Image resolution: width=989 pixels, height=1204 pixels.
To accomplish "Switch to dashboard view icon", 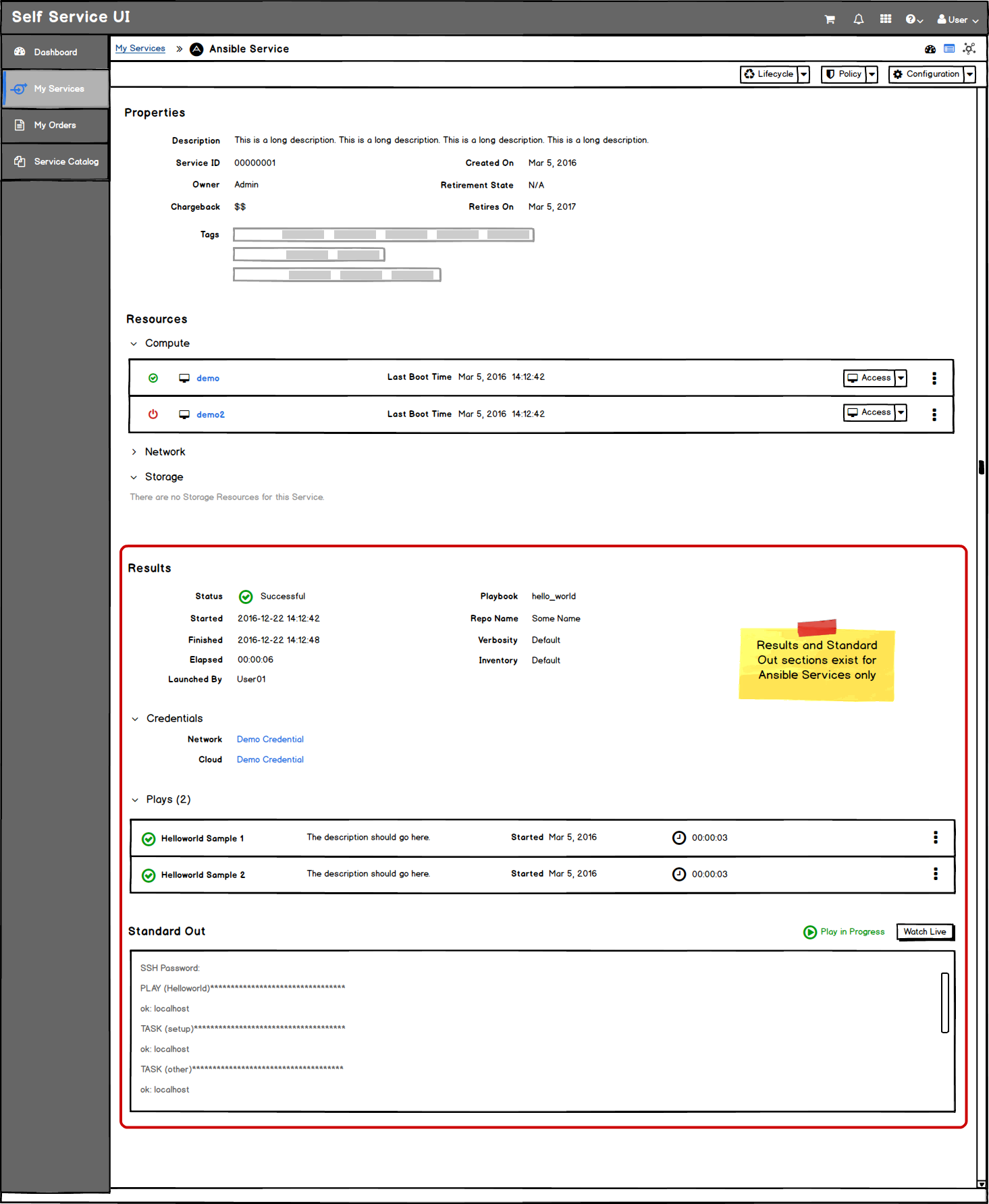I will [930, 49].
